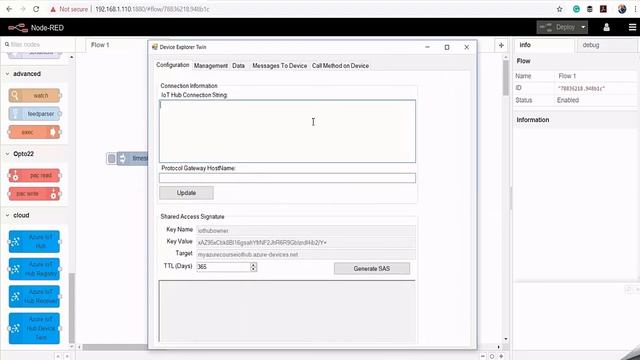Bookmark this page with the star icon
This screenshot has height=360, width=640.
560,9
